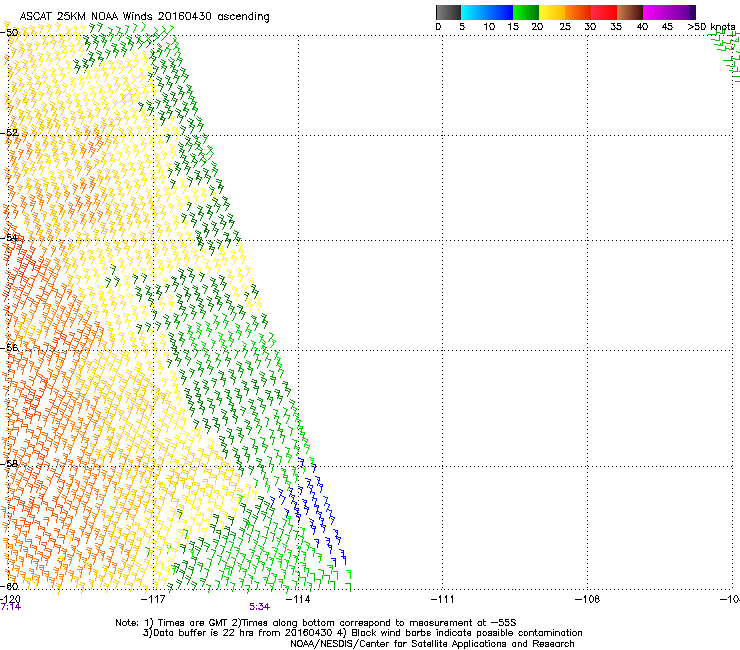Click the latitude label '-54'
This screenshot has height=650, width=740.
9,237
